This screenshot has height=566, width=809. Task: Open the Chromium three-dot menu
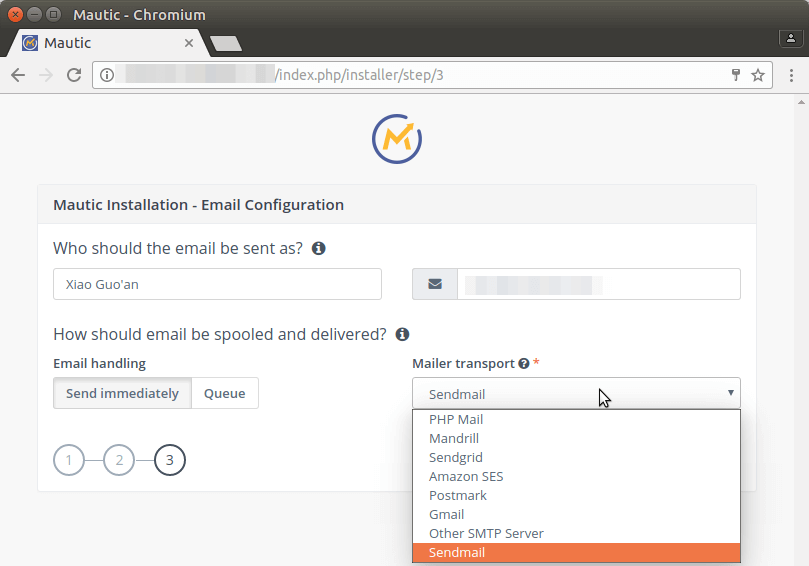[791, 75]
